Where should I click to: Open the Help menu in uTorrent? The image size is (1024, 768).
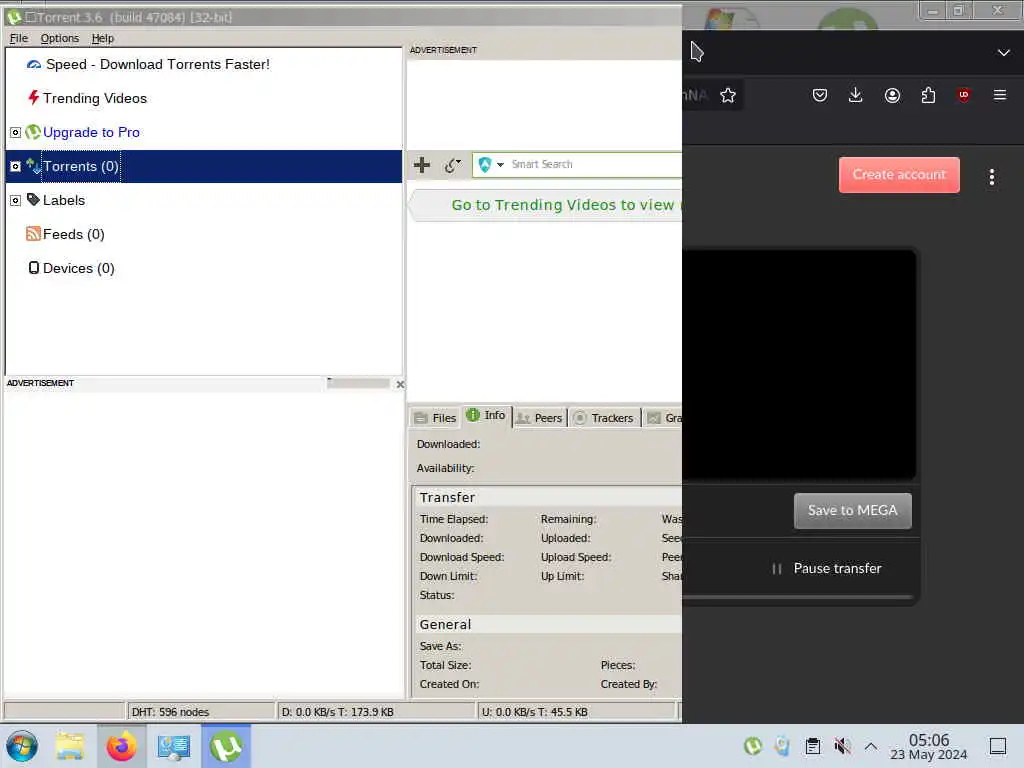click(103, 39)
